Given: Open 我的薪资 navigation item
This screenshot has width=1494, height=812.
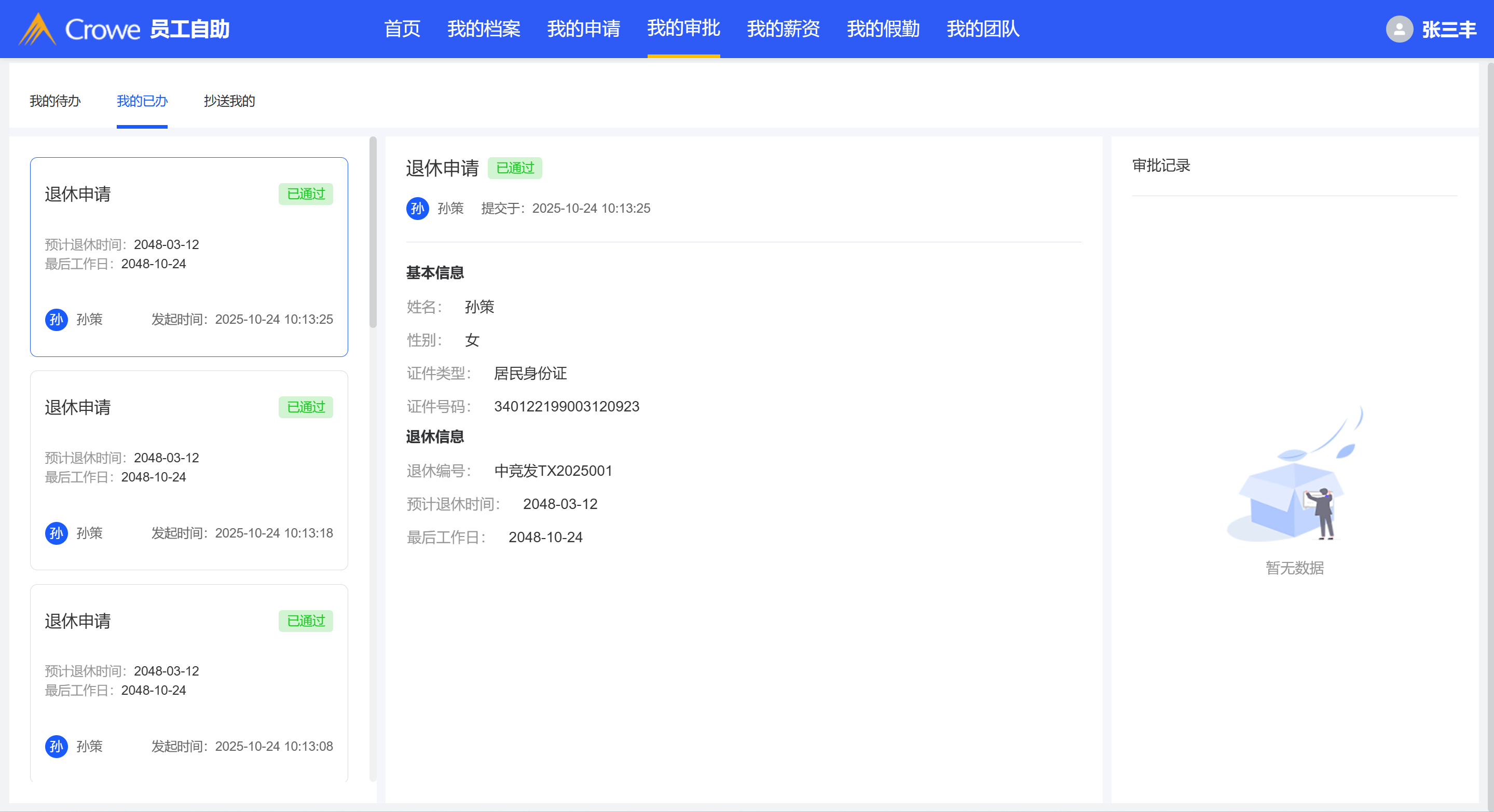Looking at the screenshot, I should coord(783,29).
